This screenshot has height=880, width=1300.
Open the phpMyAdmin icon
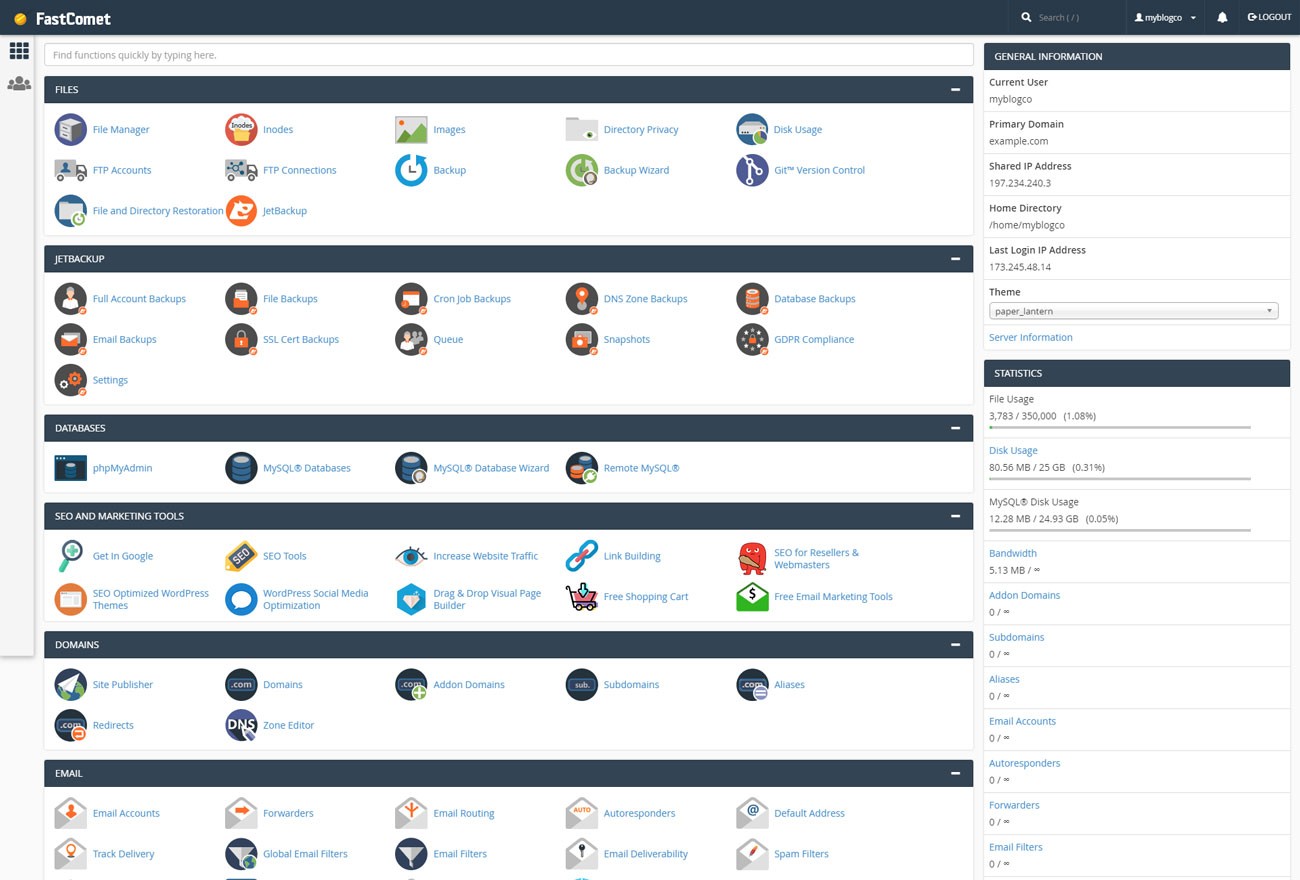coord(70,468)
